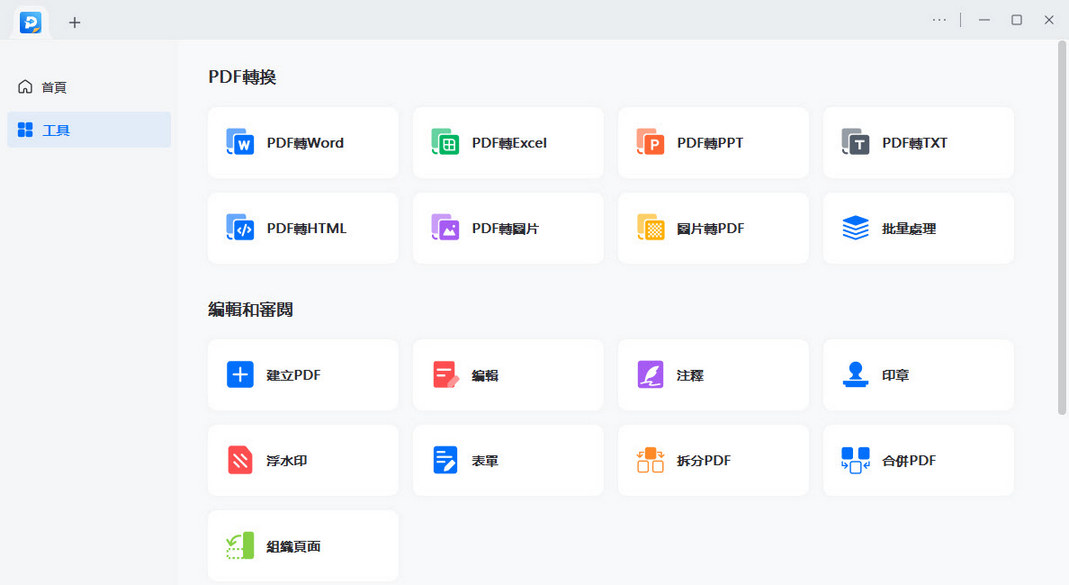This screenshot has height=585, width=1069.
Task: Select the 圖片轉PDF icon
Action: point(650,228)
